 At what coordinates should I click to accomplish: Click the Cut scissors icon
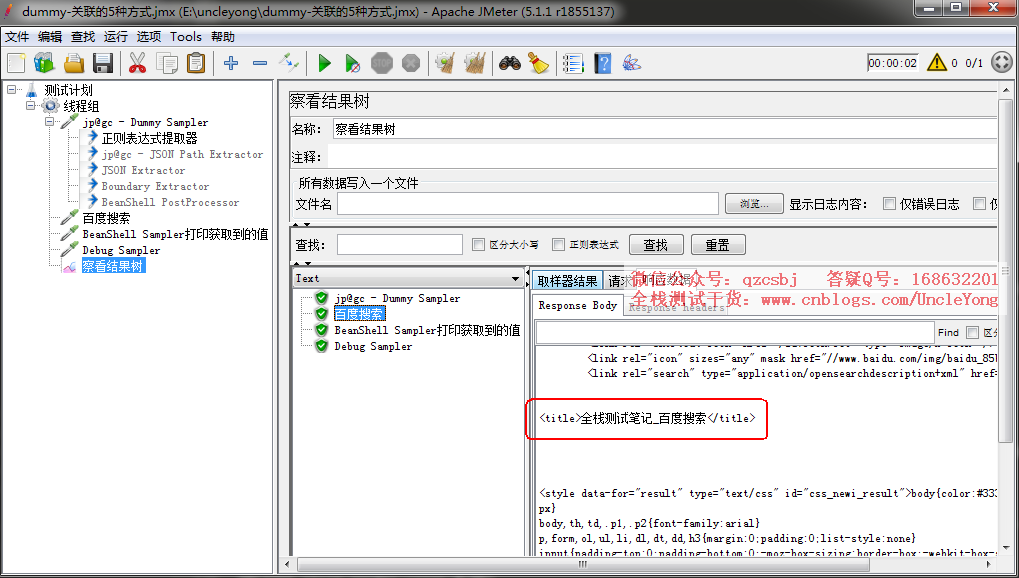pos(137,63)
